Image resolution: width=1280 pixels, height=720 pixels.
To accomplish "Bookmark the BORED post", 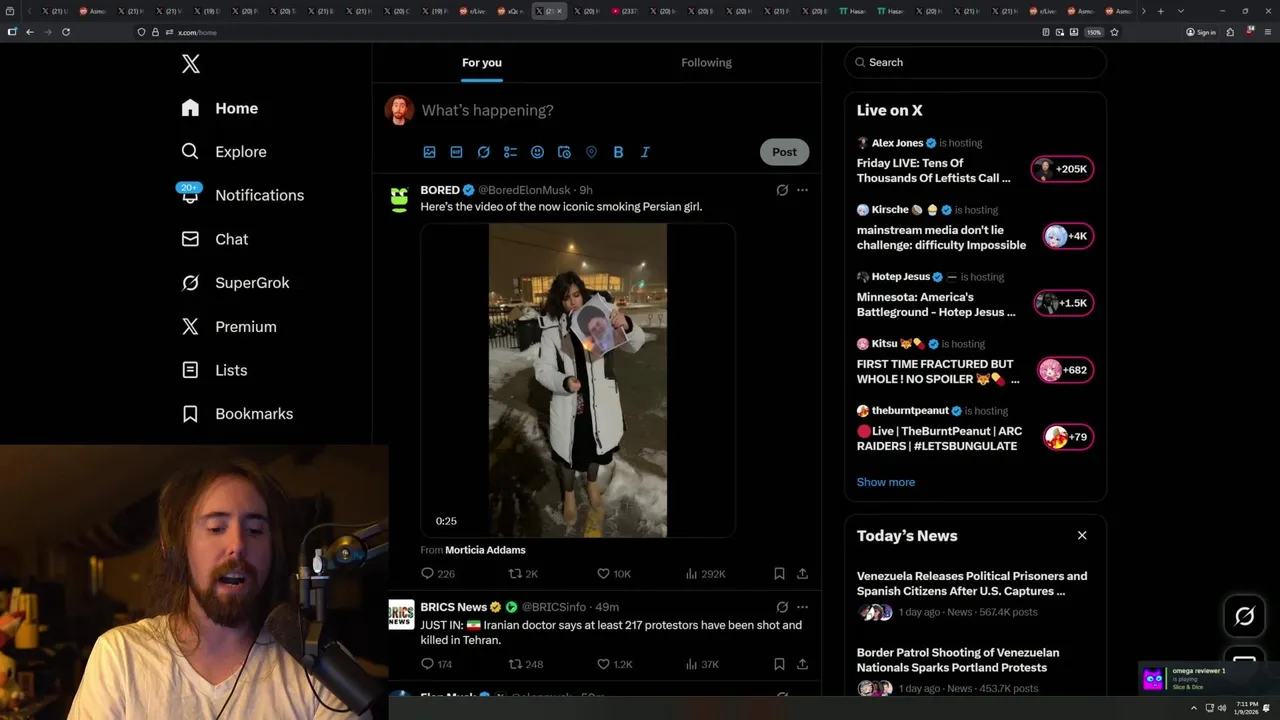I will [779, 574].
